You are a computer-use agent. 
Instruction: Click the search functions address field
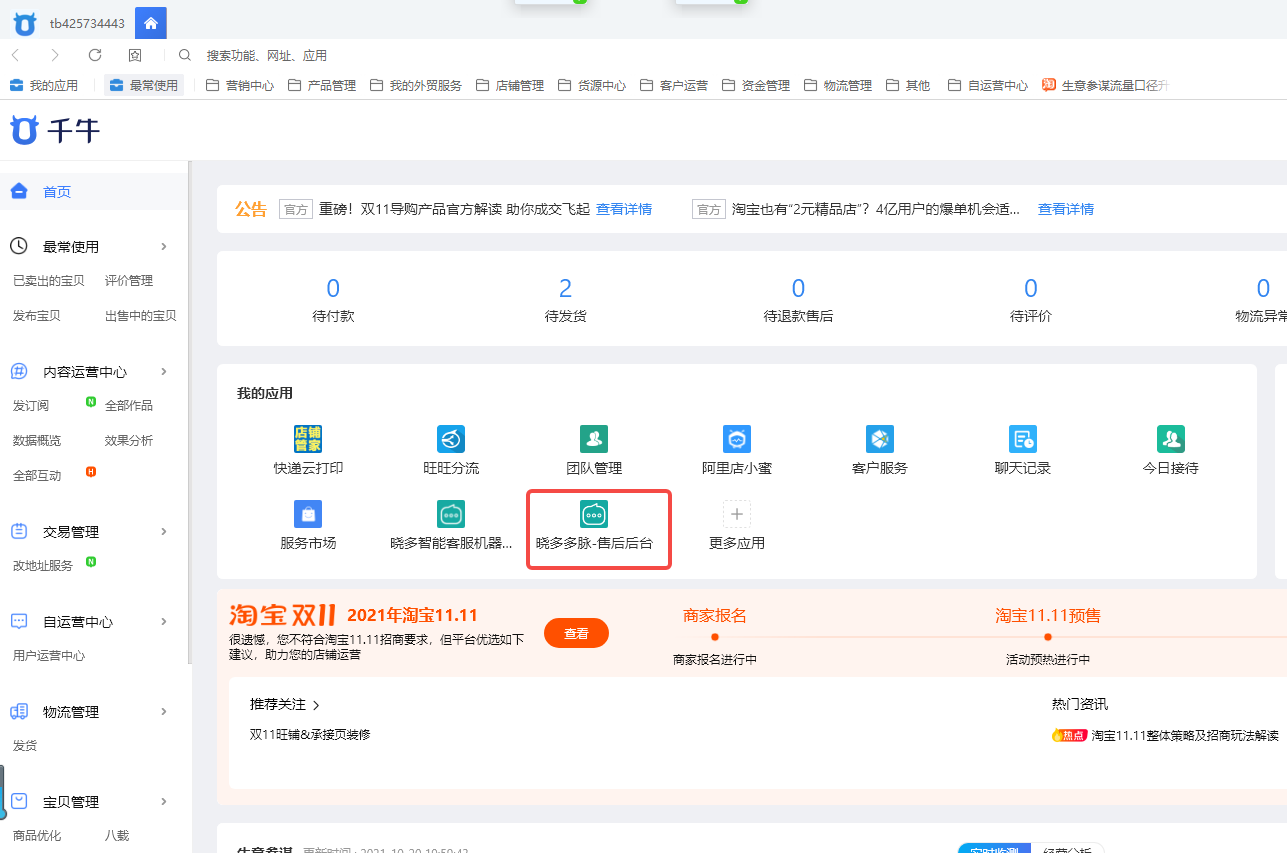pos(266,56)
